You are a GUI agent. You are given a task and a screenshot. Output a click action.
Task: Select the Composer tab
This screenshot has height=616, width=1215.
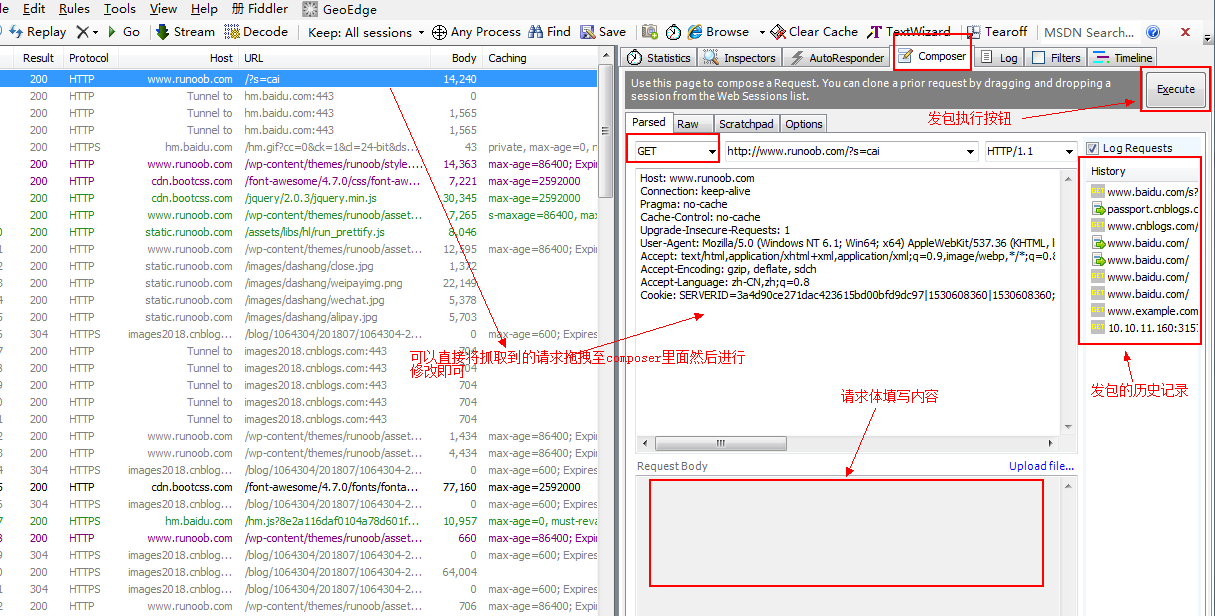pos(933,56)
